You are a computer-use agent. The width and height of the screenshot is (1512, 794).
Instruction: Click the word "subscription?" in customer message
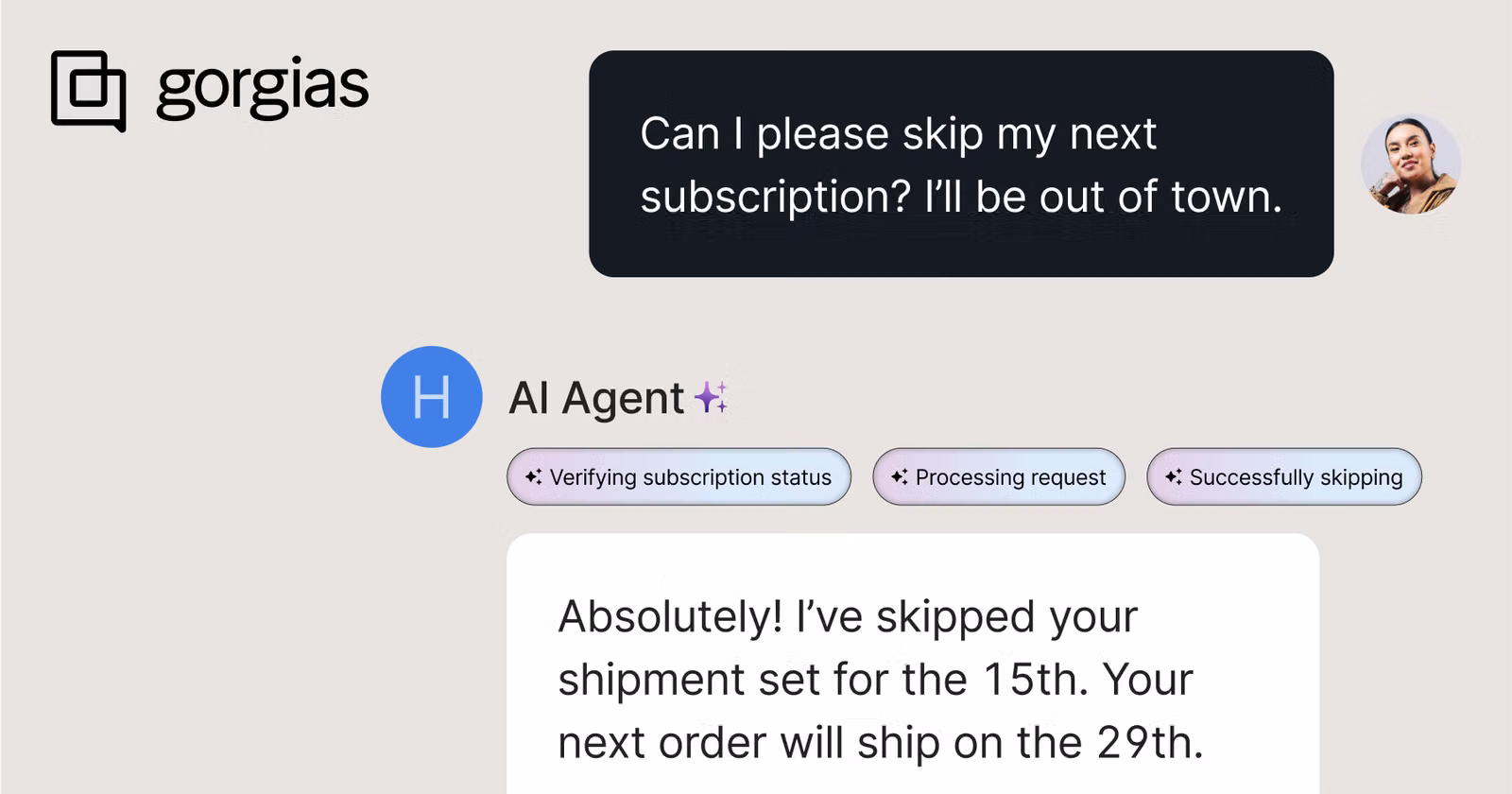click(x=775, y=197)
